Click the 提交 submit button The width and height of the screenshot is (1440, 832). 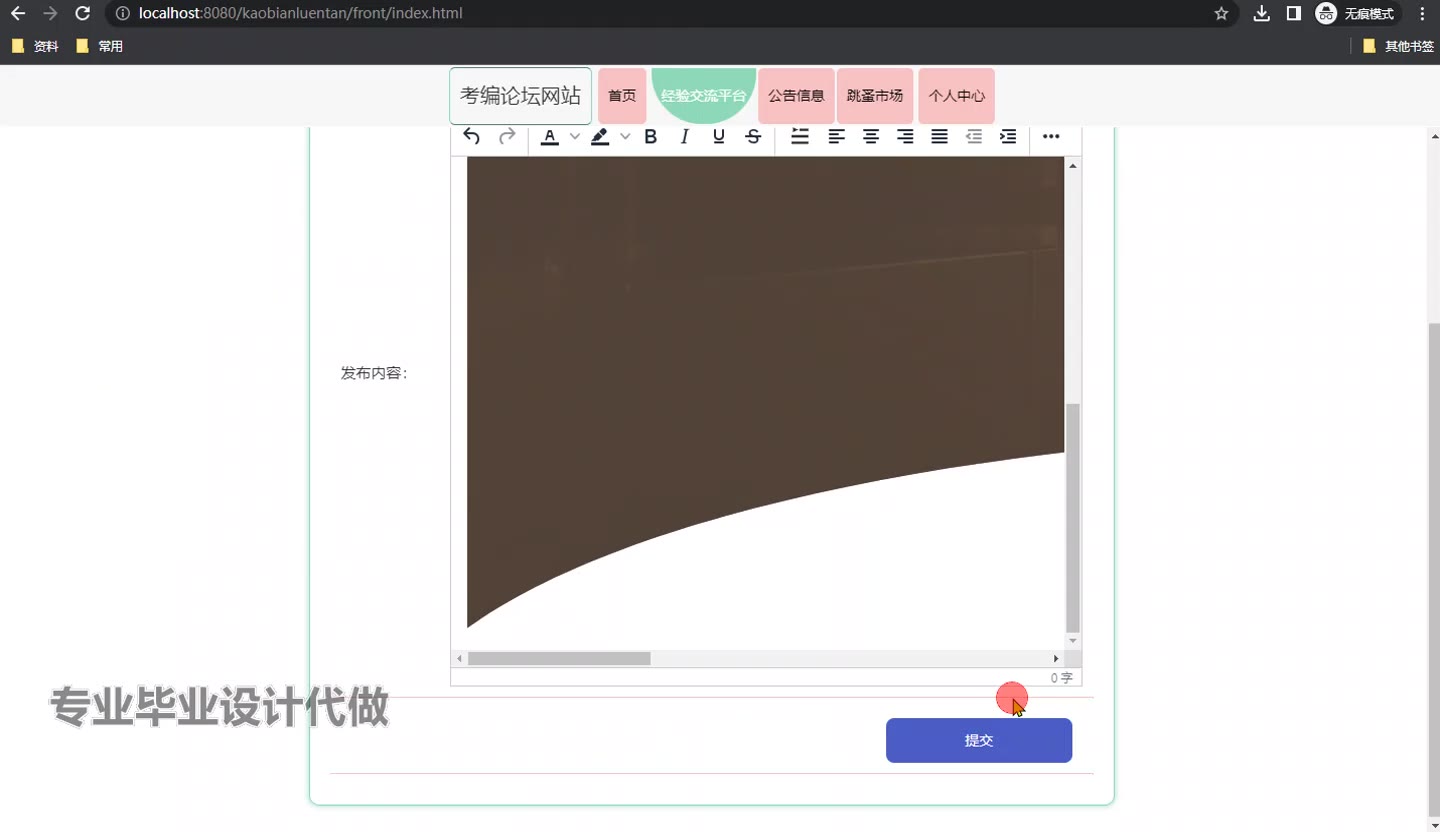(x=979, y=740)
